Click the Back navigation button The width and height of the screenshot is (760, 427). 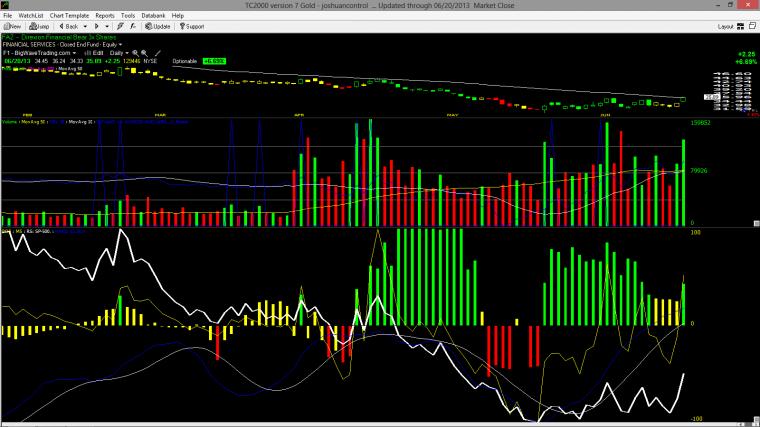[x=68, y=27]
